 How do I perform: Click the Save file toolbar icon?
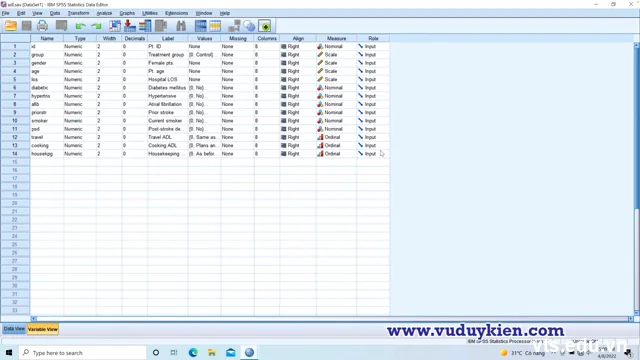point(27,26)
